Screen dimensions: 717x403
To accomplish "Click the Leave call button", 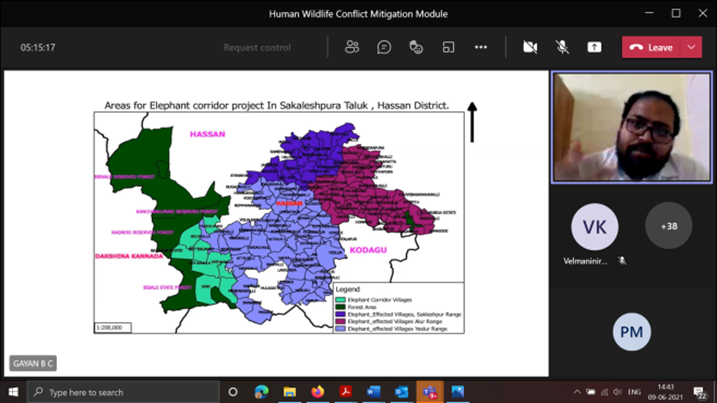I will (x=651, y=47).
